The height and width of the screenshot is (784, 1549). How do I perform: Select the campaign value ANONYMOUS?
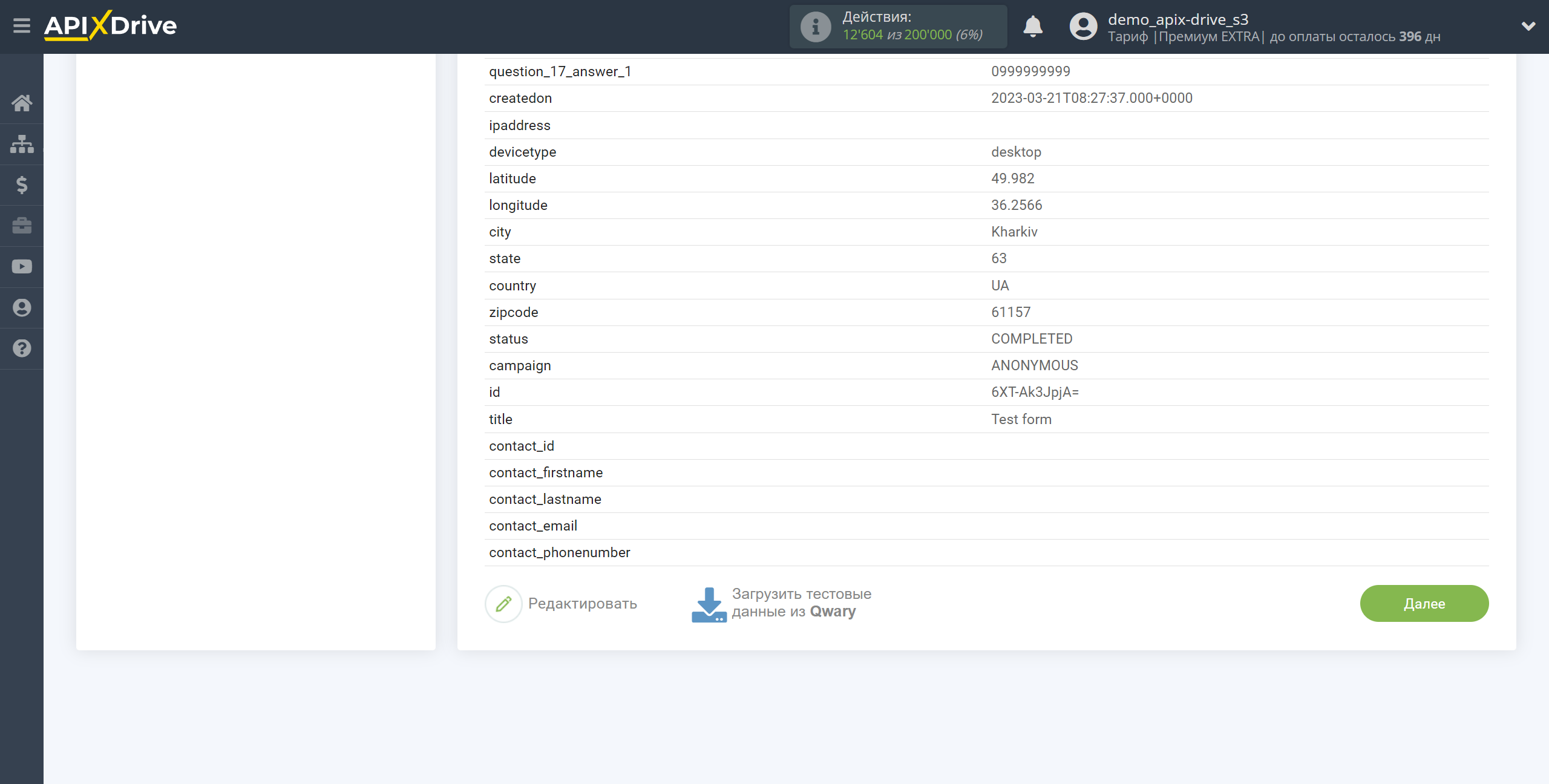point(1035,365)
